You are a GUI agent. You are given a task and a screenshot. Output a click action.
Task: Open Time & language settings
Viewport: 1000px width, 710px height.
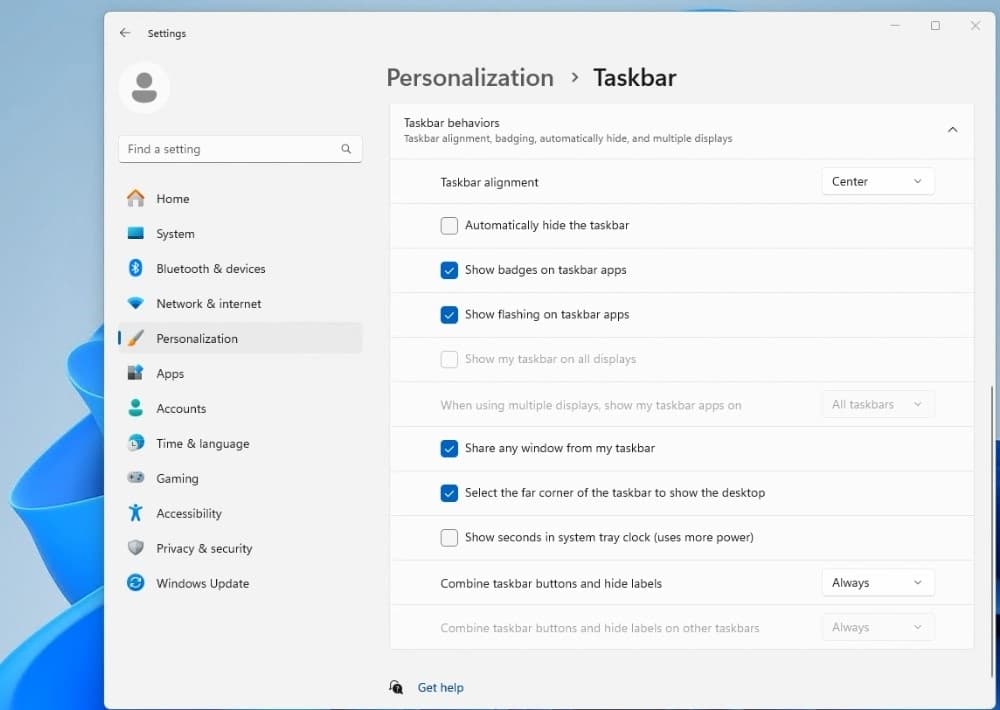[202, 444]
